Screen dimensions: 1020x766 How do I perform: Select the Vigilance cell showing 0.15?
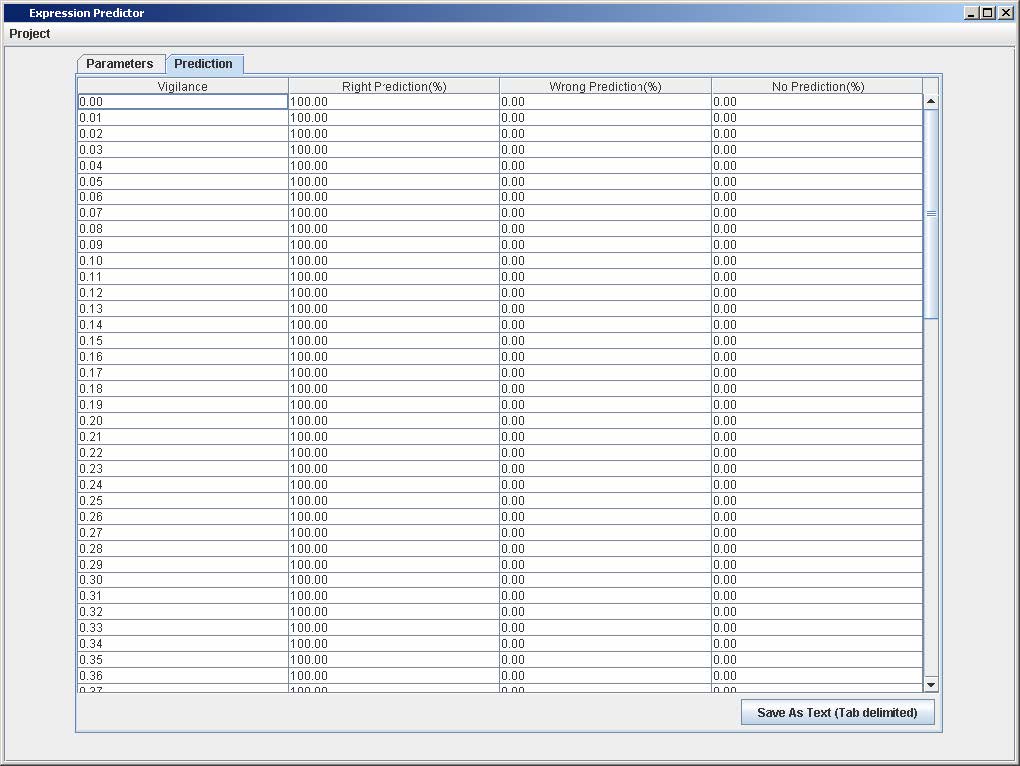[x=183, y=341]
